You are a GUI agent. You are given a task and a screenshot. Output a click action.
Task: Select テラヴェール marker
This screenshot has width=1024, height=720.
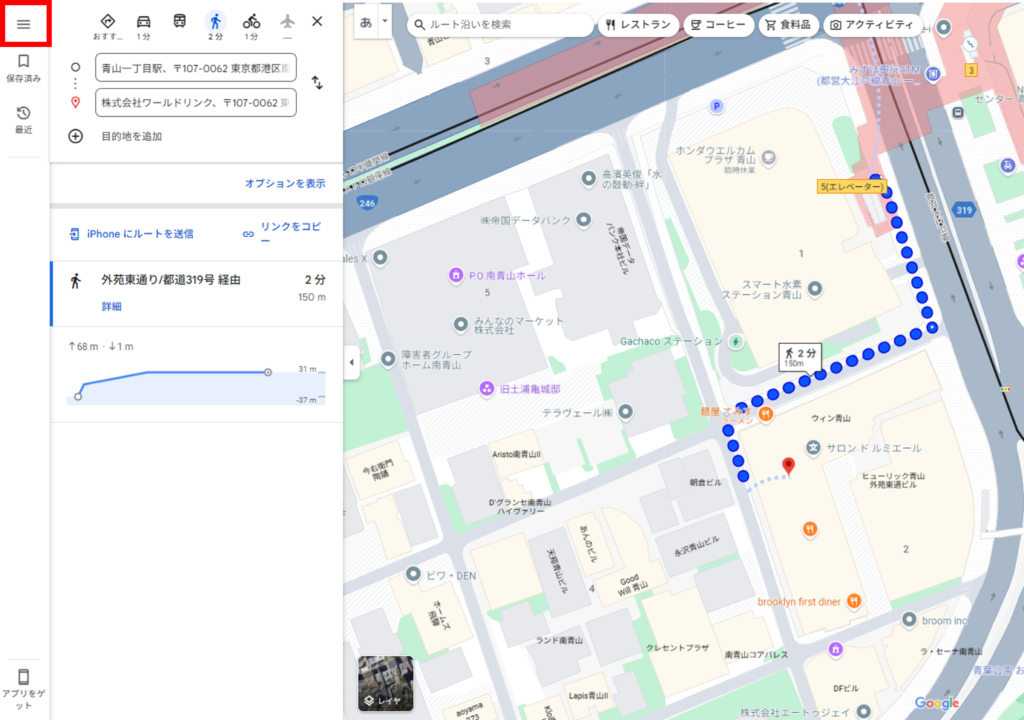click(625, 412)
